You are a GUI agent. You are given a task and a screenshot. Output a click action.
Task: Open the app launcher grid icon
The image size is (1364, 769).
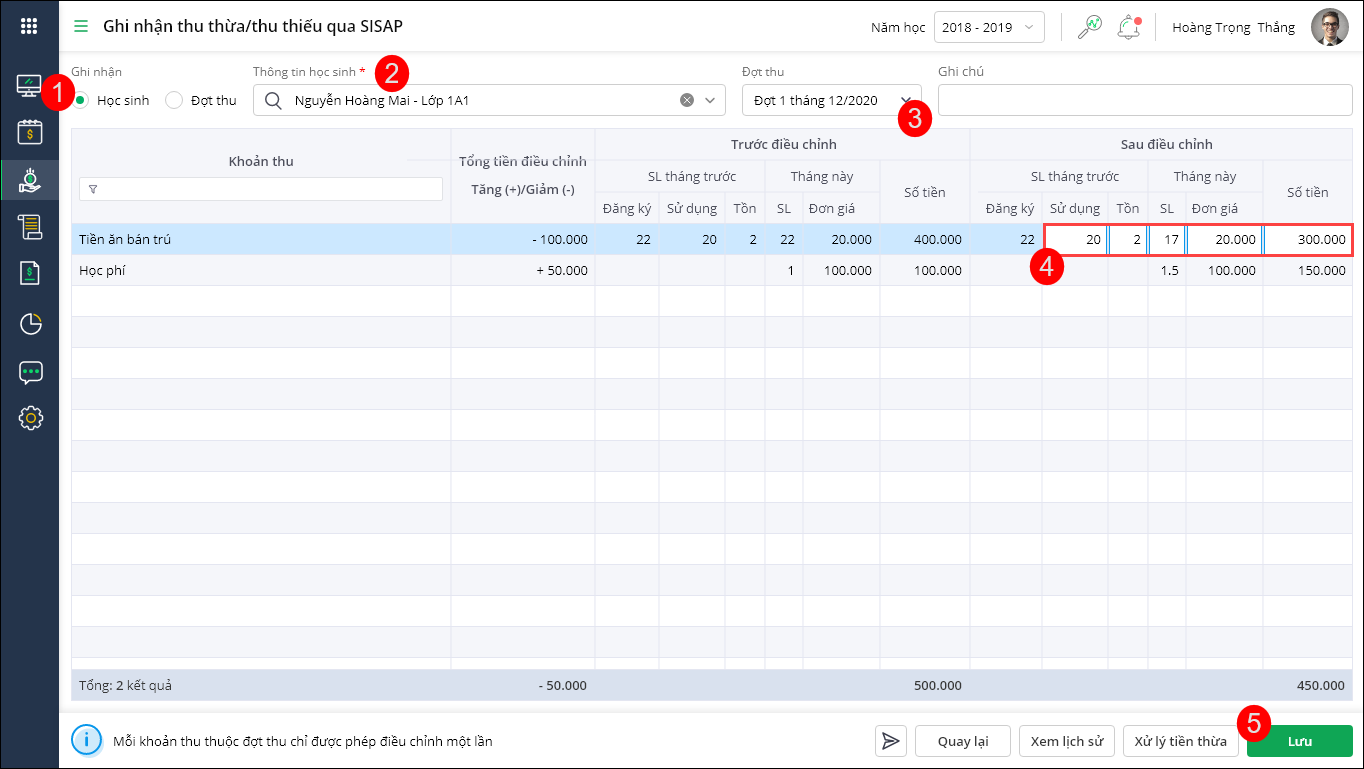tap(30, 26)
